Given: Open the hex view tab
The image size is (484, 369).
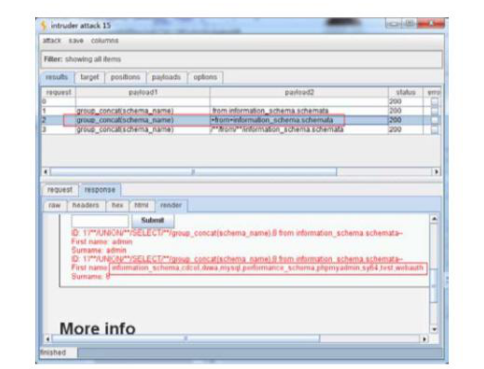Looking at the screenshot, I should 117,205.
